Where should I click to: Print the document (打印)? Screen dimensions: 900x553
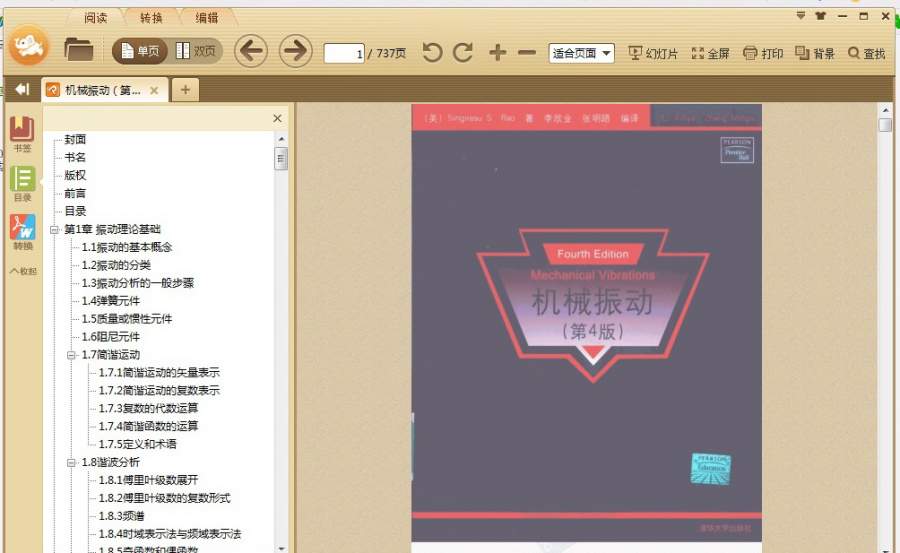tap(763, 53)
